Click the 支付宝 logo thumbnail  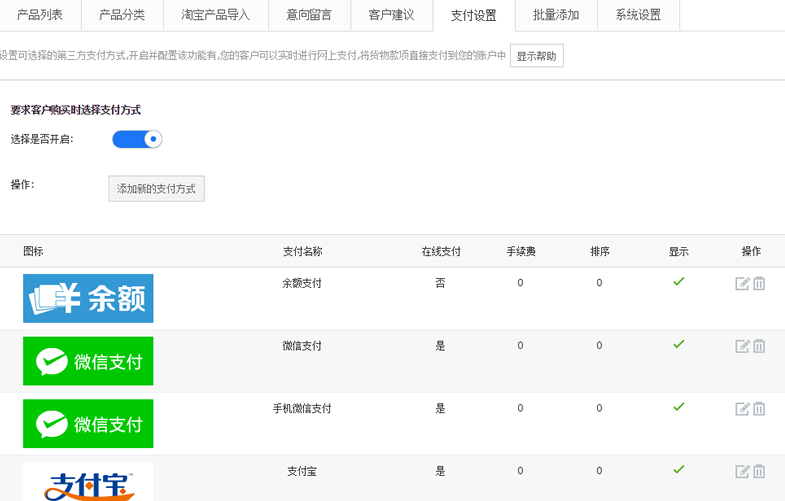click(88, 481)
